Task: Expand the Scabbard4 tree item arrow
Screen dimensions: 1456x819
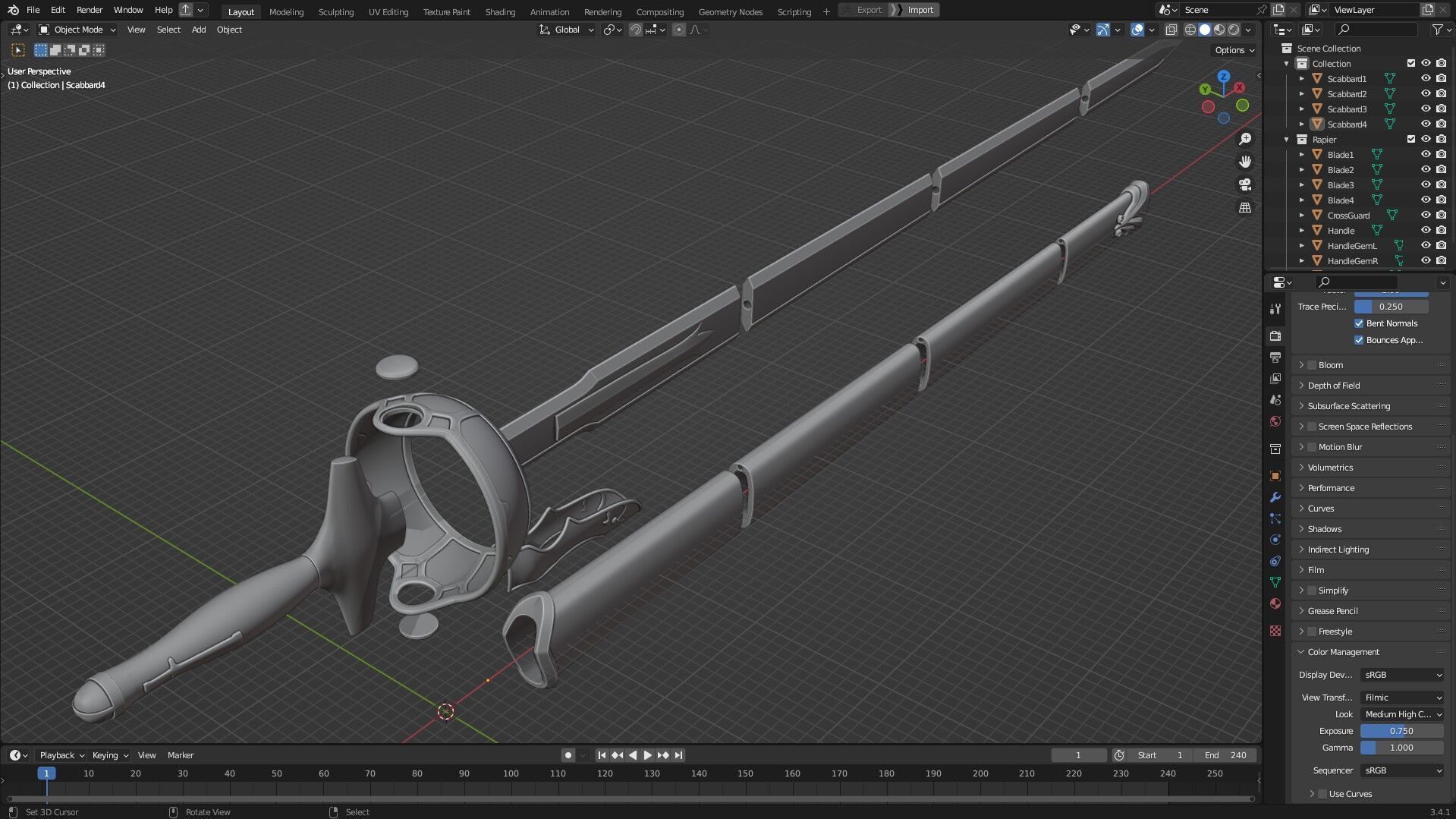Action: (1302, 124)
